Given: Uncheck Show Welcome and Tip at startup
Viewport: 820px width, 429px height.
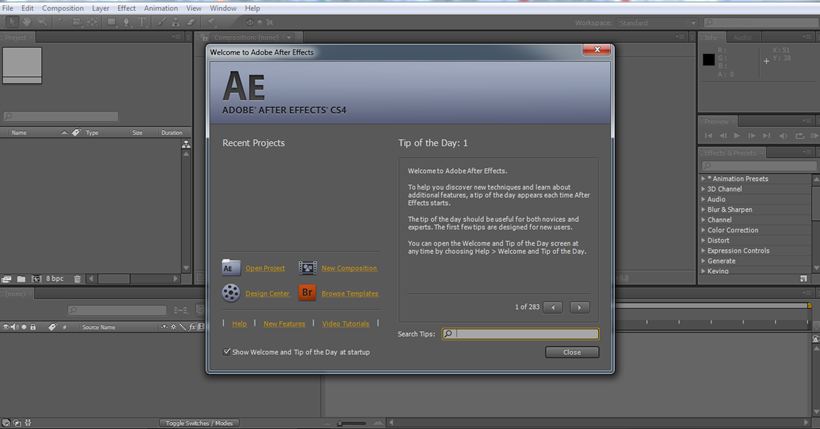Looking at the screenshot, I should tap(226, 352).
